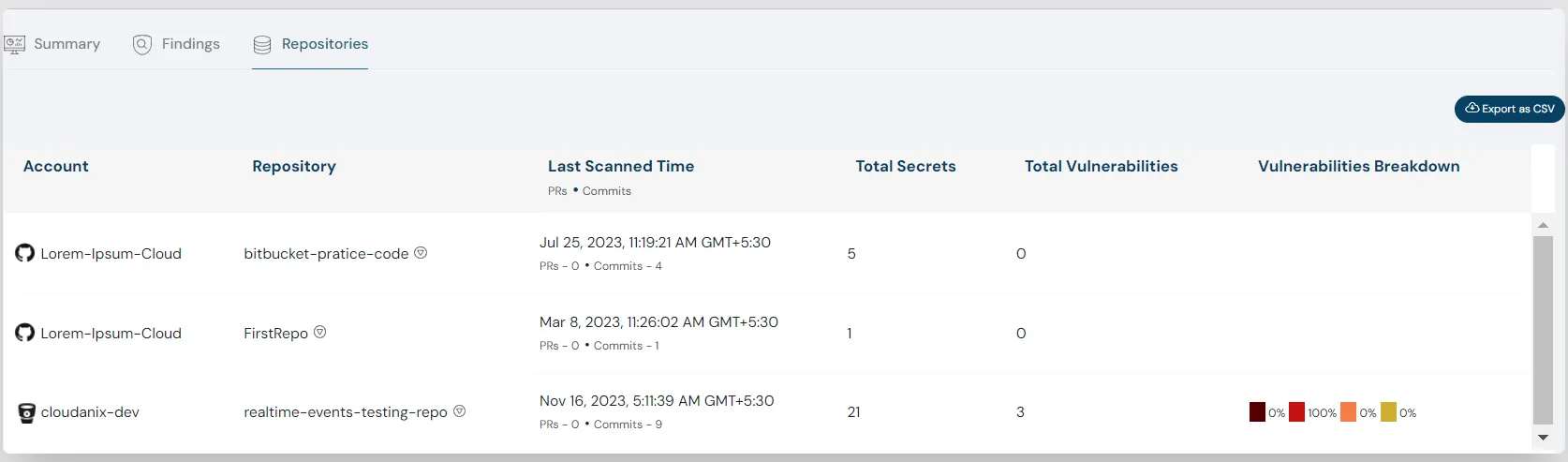Click Bitbucket icon beside cloudanix-dev account
Screen dimensions: 1568x462
(26, 412)
